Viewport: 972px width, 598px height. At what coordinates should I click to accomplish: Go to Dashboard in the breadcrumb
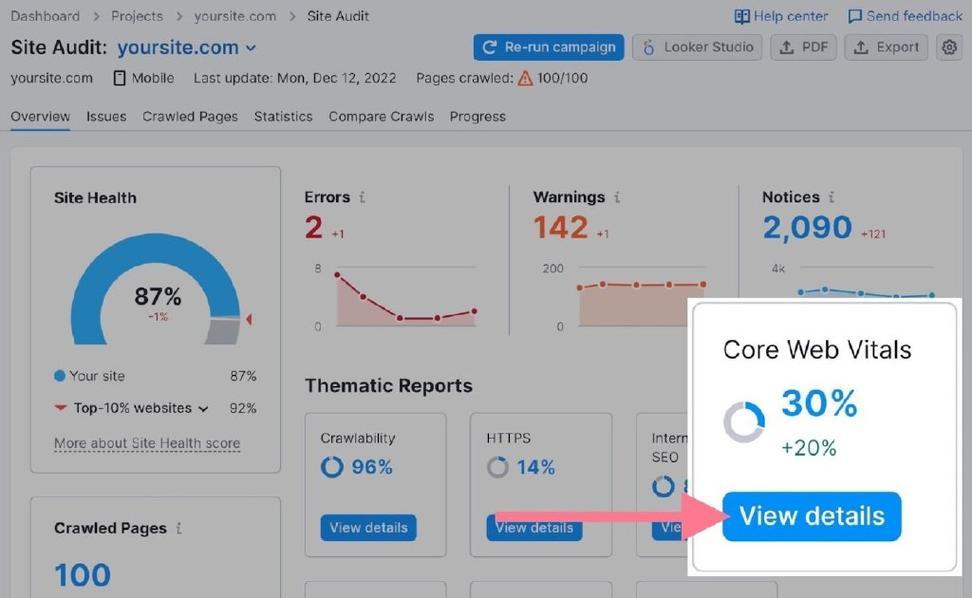coord(45,16)
